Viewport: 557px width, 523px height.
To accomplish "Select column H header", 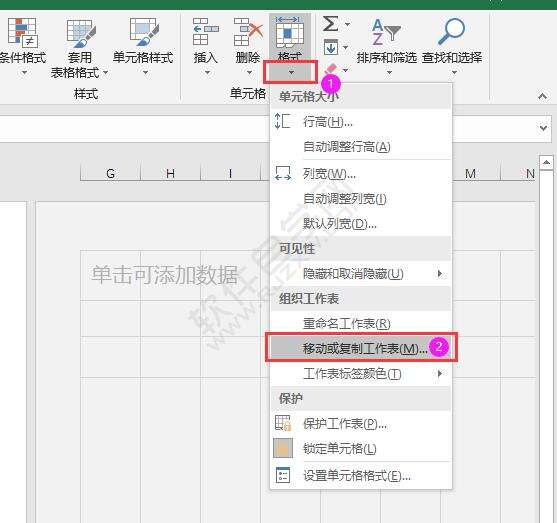I will point(171,173).
